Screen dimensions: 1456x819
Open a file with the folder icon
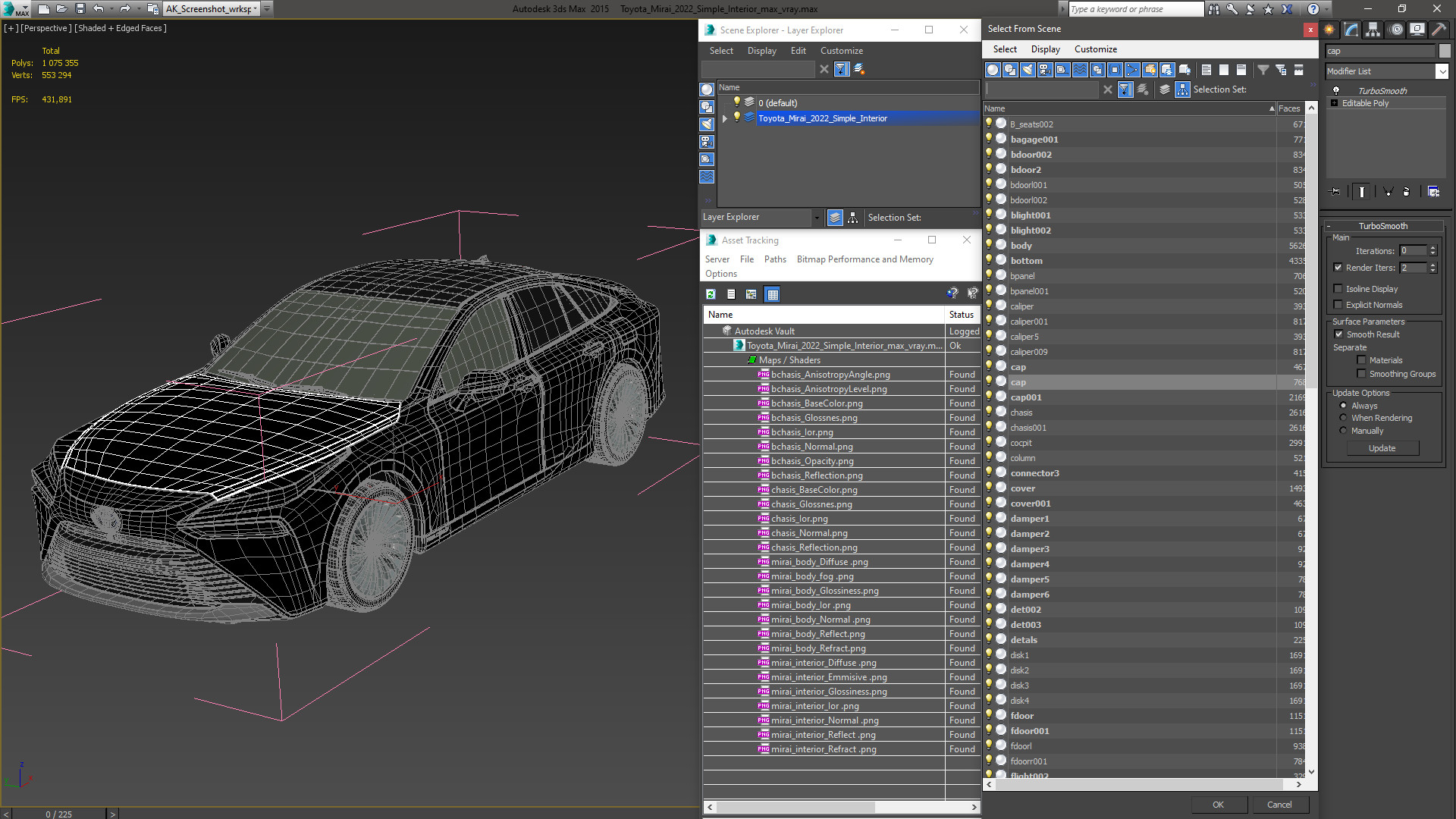coord(62,9)
